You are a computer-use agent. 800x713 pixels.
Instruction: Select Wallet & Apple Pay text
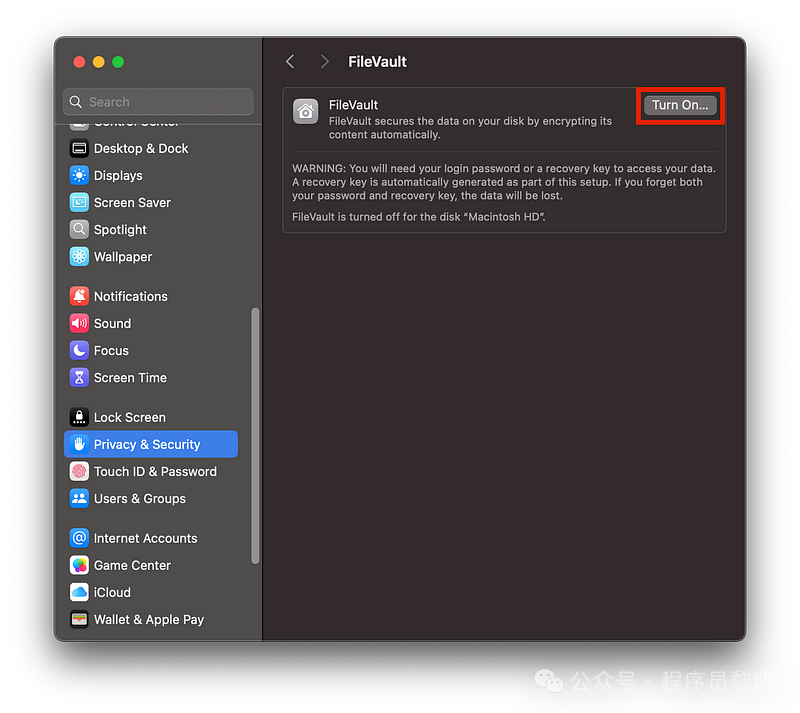click(148, 620)
